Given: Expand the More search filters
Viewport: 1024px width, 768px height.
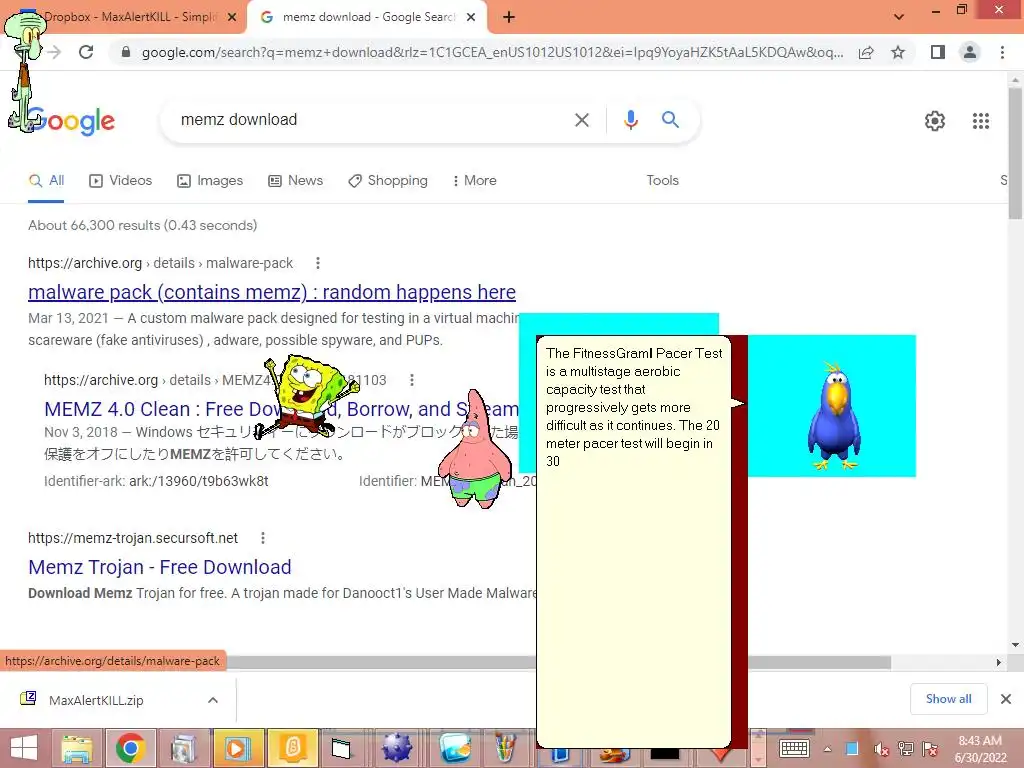Looking at the screenshot, I should [x=475, y=181].
